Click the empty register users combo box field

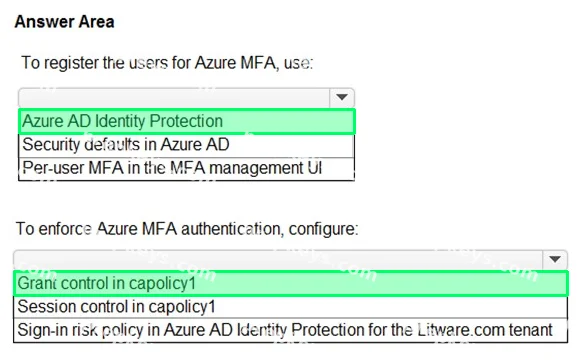tap(174, 98)
